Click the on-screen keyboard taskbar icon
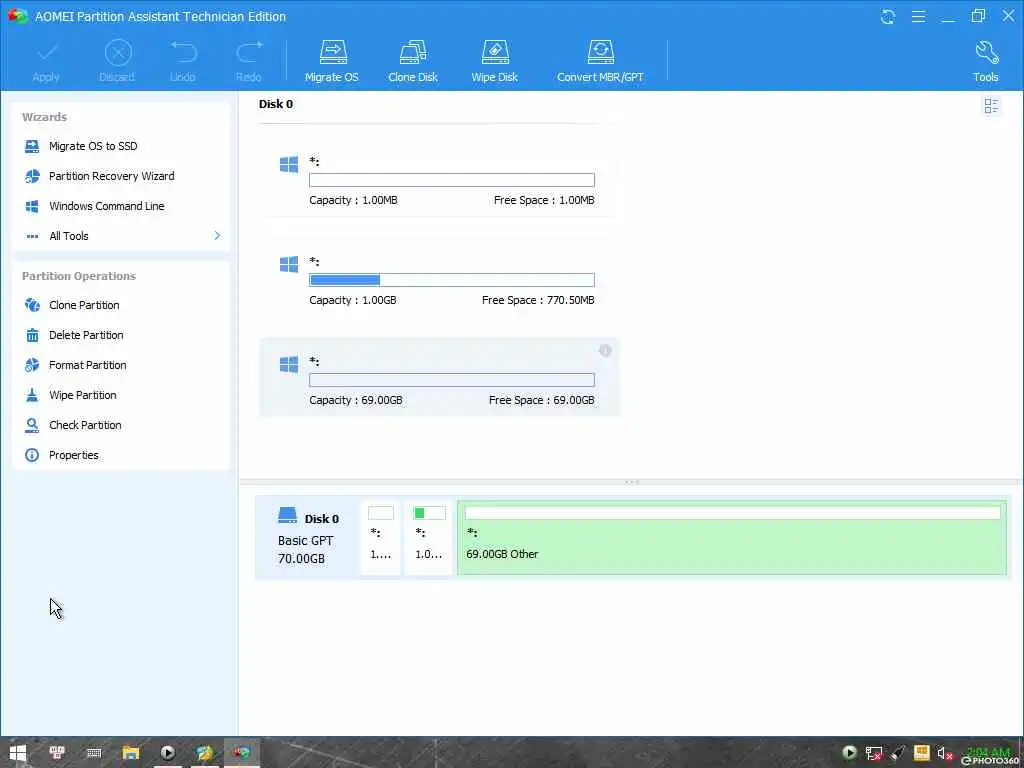1024x768 pixels. (x=94, y=753)
